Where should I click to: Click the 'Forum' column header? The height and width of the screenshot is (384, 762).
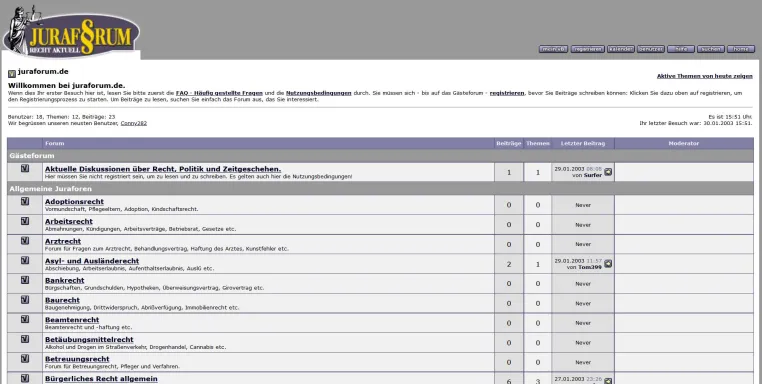click(x=54, y=143)
